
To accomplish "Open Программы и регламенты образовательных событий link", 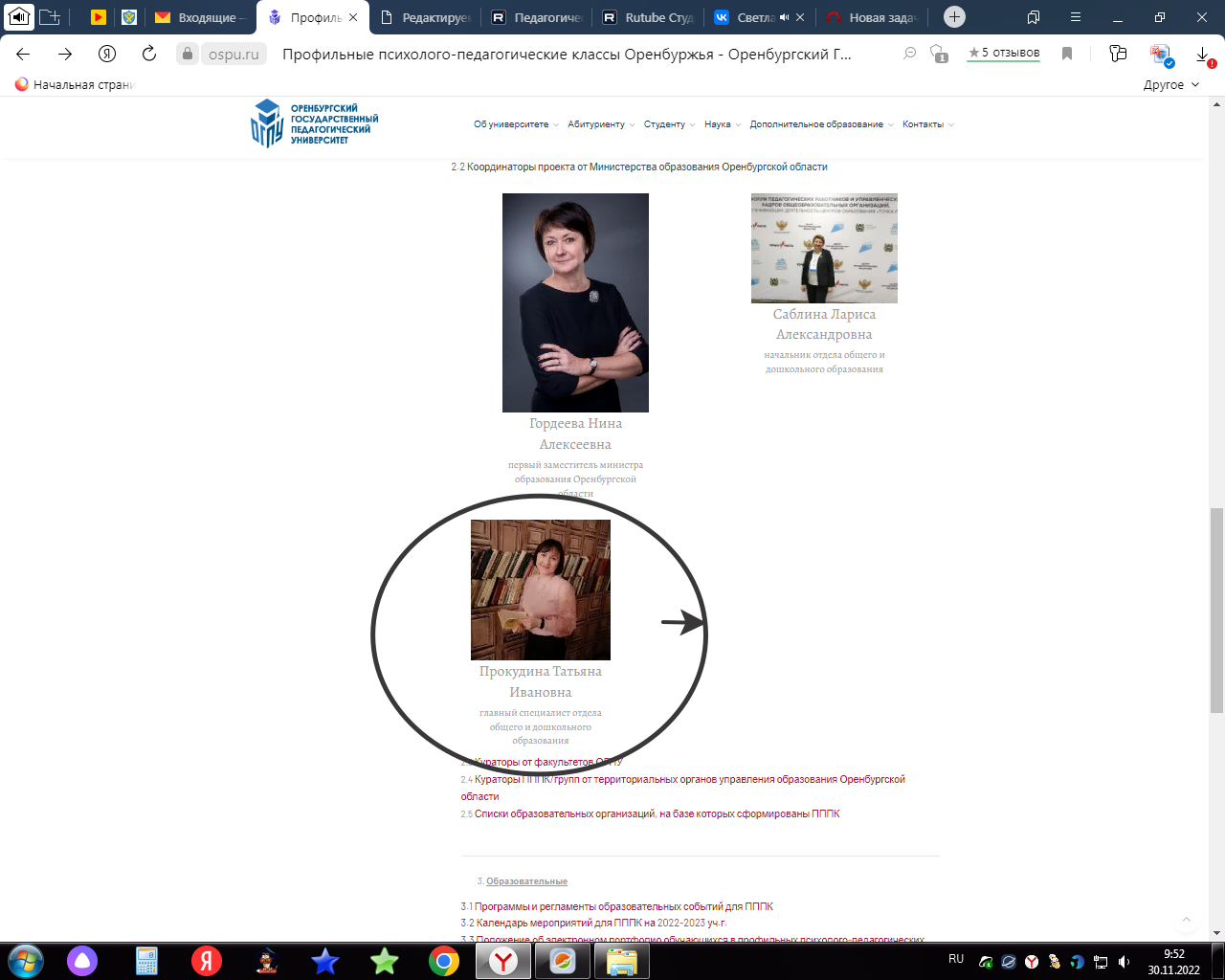I will (624, 906).
